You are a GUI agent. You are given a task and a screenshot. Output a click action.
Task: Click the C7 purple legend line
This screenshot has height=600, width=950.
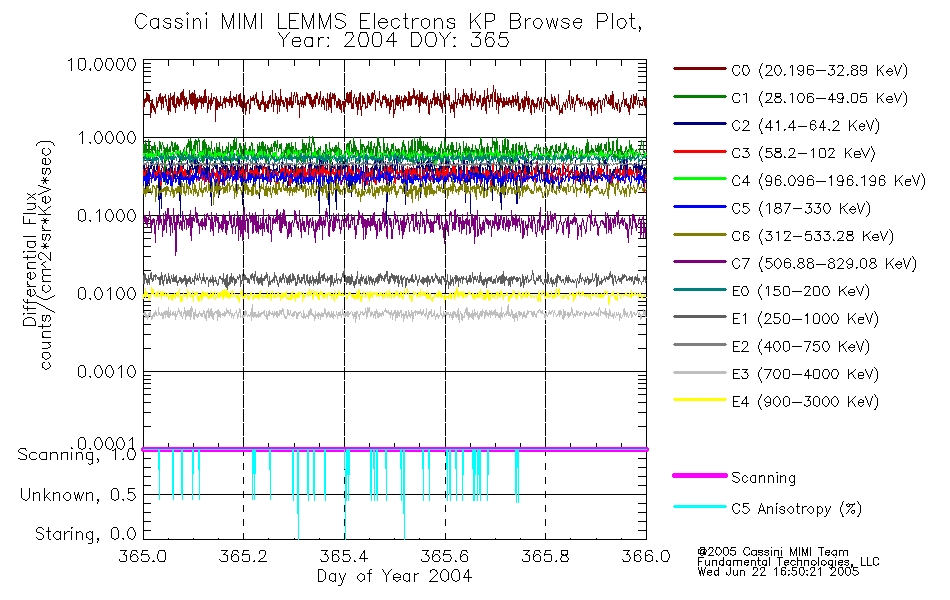(x=699, y=262)
